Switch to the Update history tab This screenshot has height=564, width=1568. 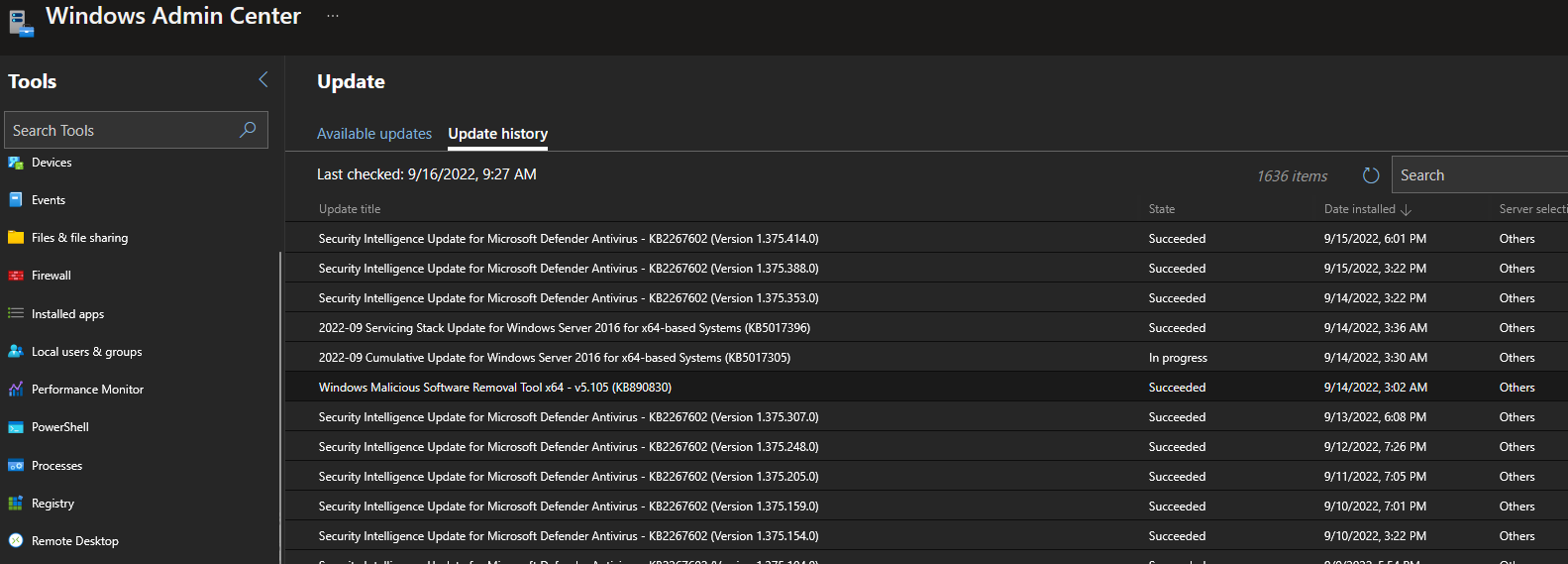click(x=497, y=134)
